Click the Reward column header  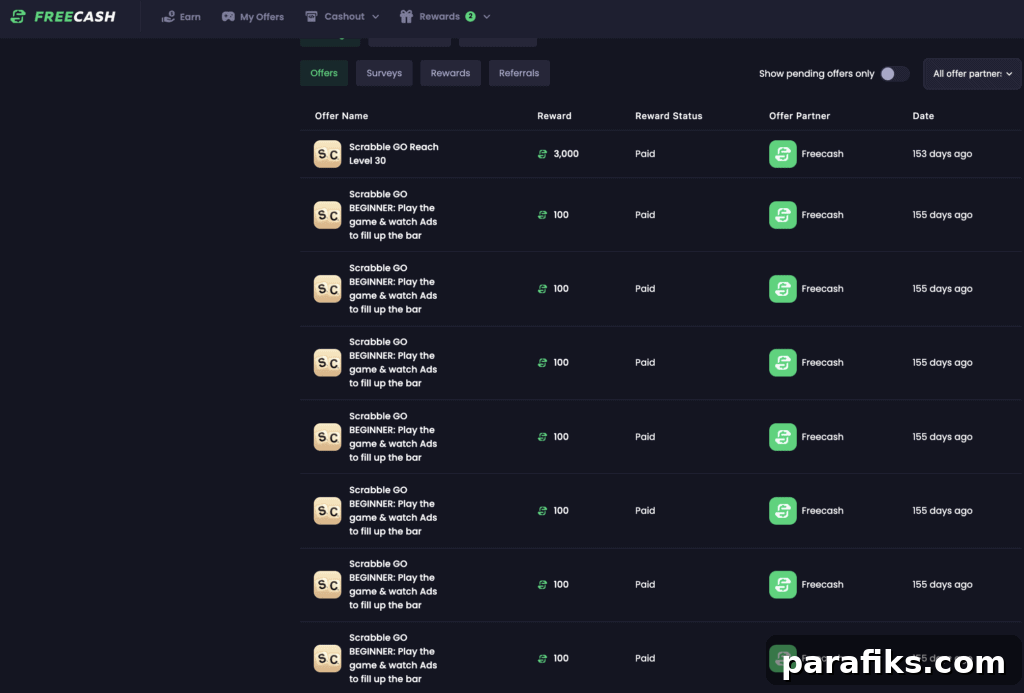click(x=554, y=116)
